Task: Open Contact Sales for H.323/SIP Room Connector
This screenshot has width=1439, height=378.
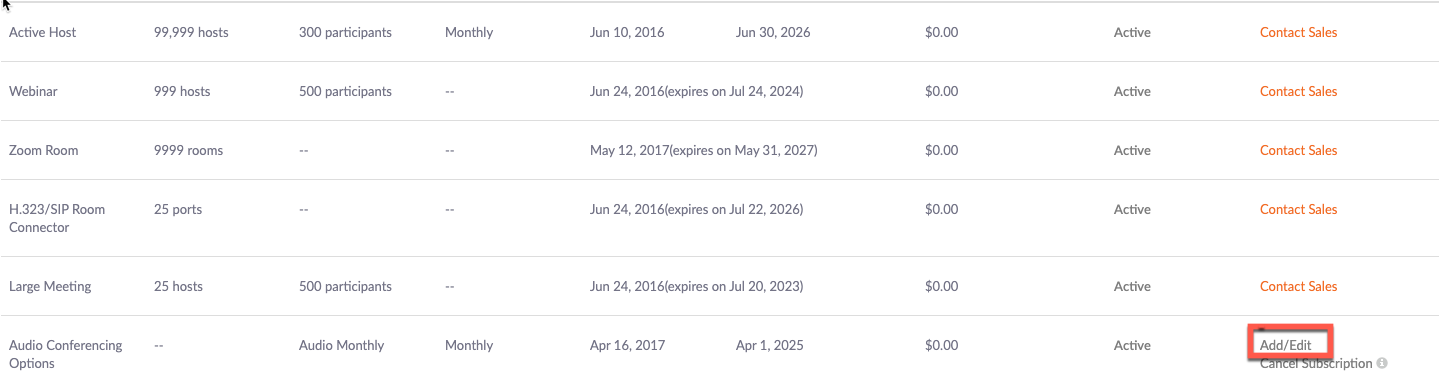Action: pos(1298,209)
